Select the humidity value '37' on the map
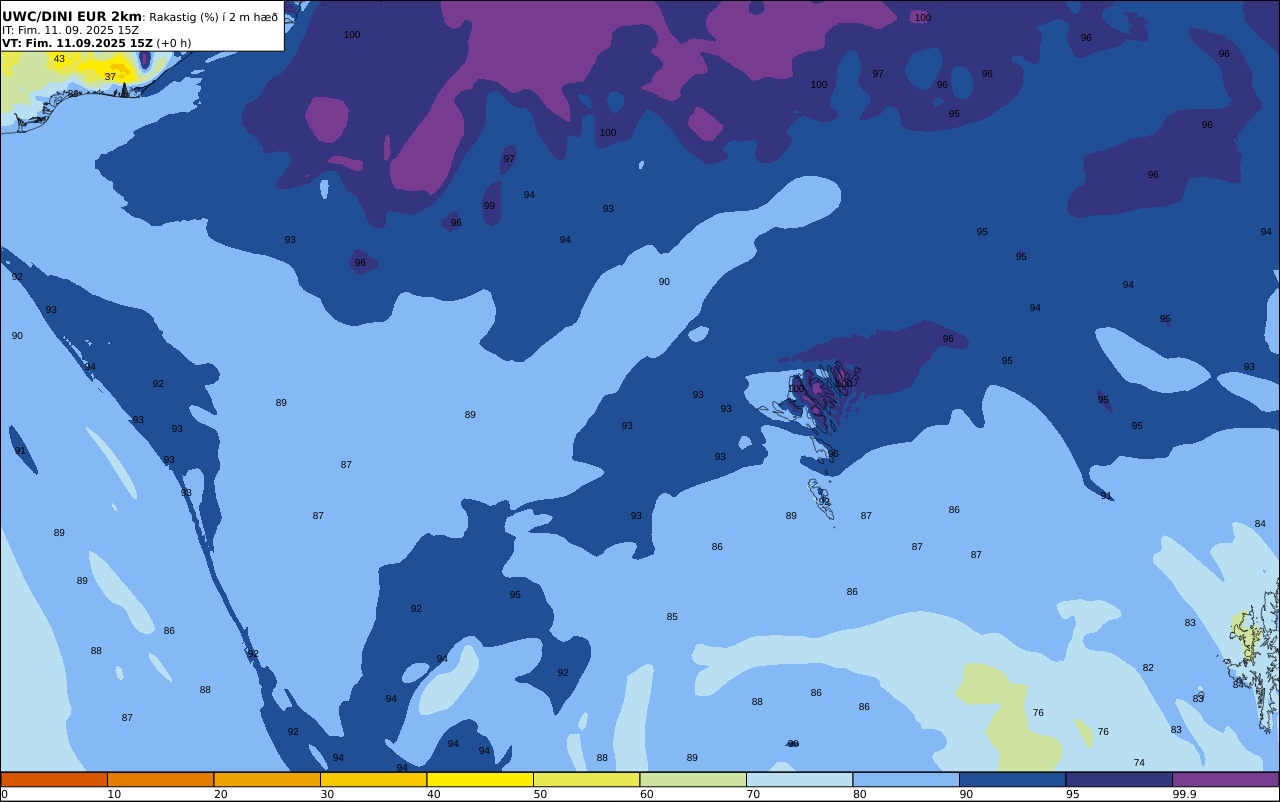The image size is (1280, 802). click(x=110, y=77)
